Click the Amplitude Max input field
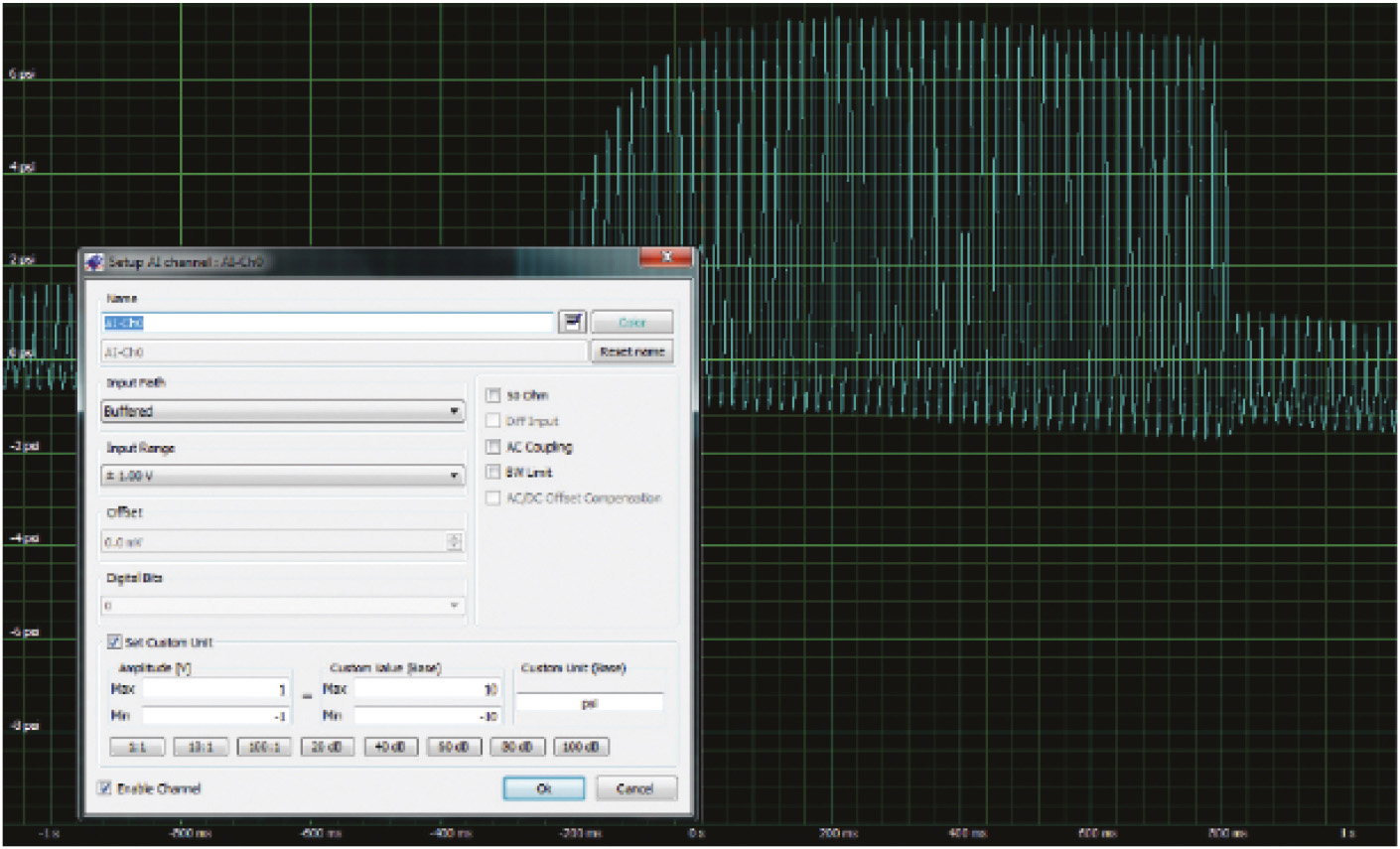 (215, 689)
